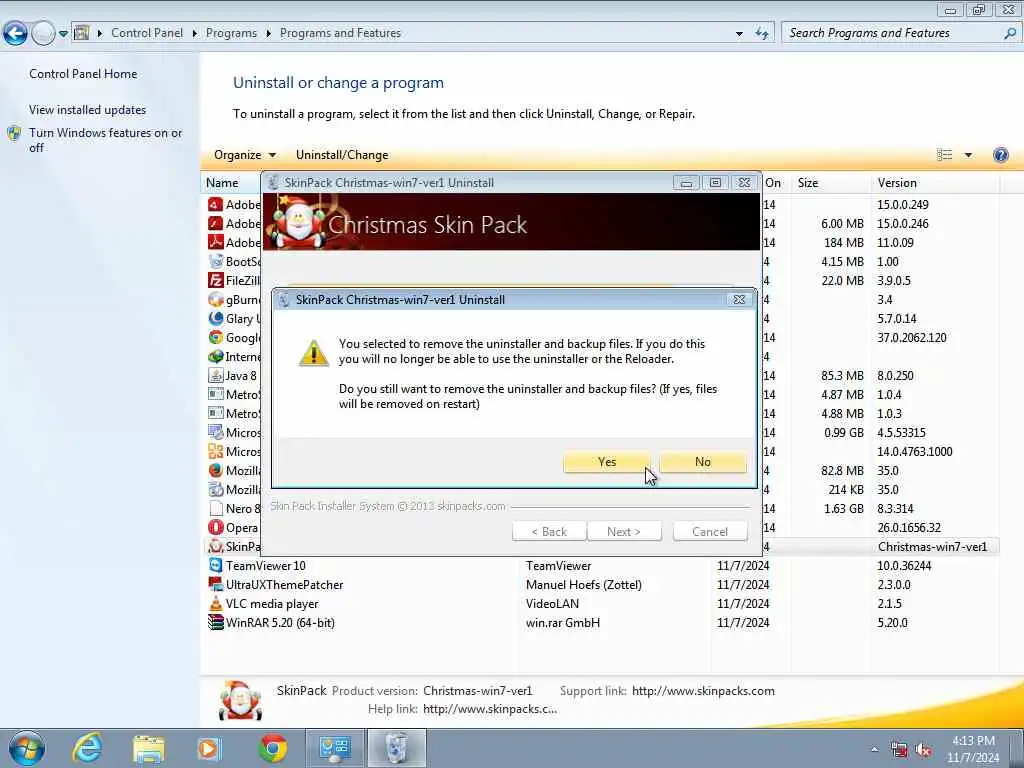Click the Opera program icon in list
The image size is (1024, 768).
(216, 527)
